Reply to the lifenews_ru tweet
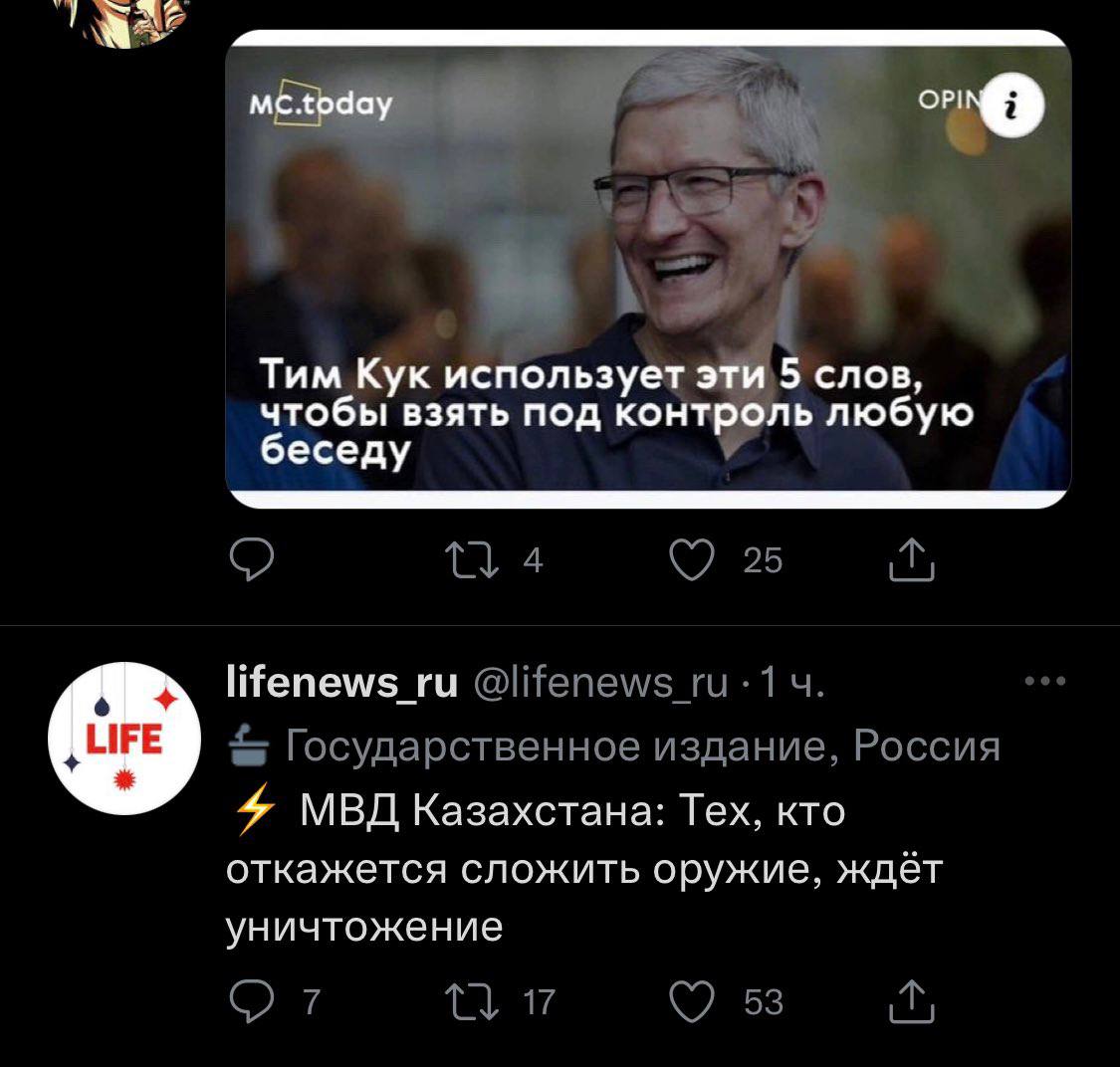1120x1067 pixels. (x=252, y=1001)
